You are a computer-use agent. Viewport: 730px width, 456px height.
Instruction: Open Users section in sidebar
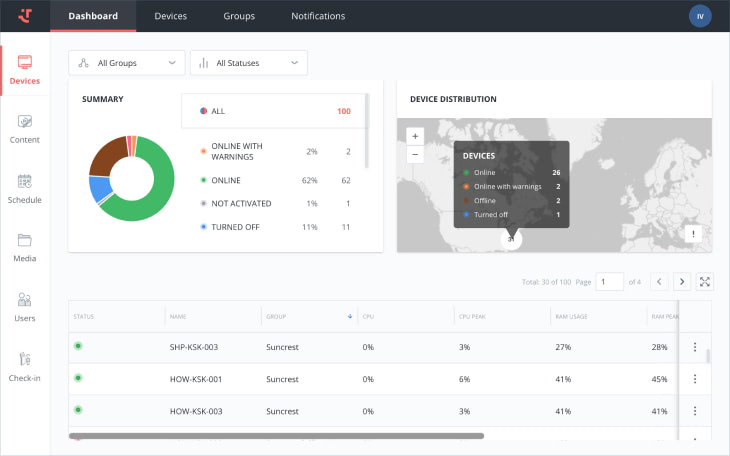click(x=24, y=306)
